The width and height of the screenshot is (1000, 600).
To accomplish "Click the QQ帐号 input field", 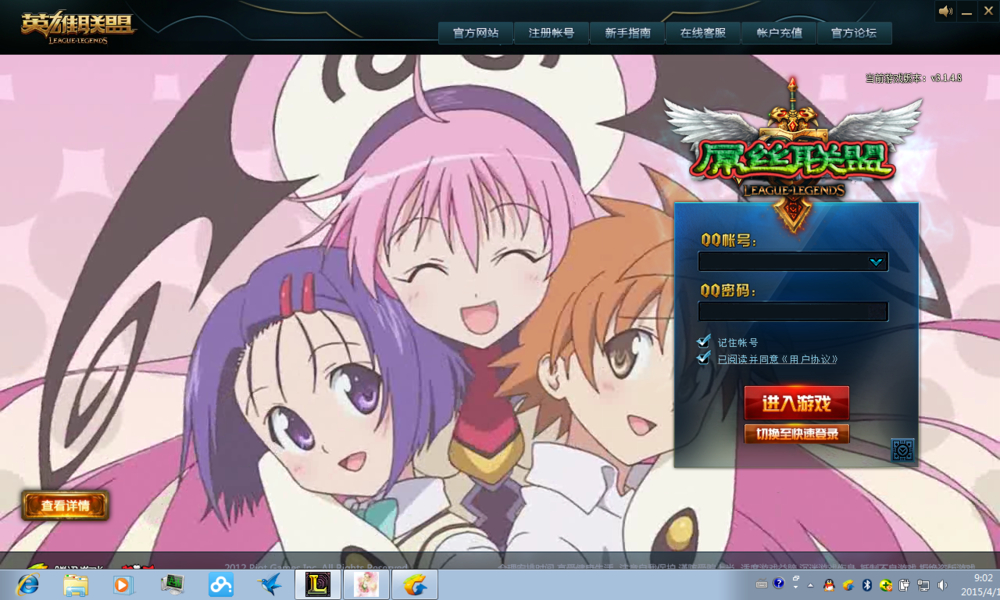I will (x=793, y=261).
